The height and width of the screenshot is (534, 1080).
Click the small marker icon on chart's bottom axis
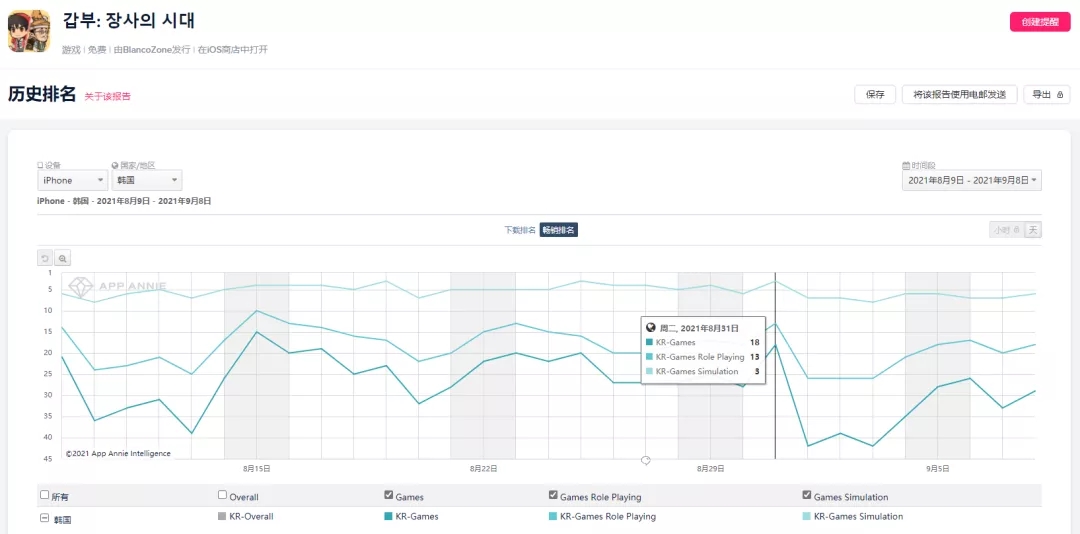click(x=646, y=461)
